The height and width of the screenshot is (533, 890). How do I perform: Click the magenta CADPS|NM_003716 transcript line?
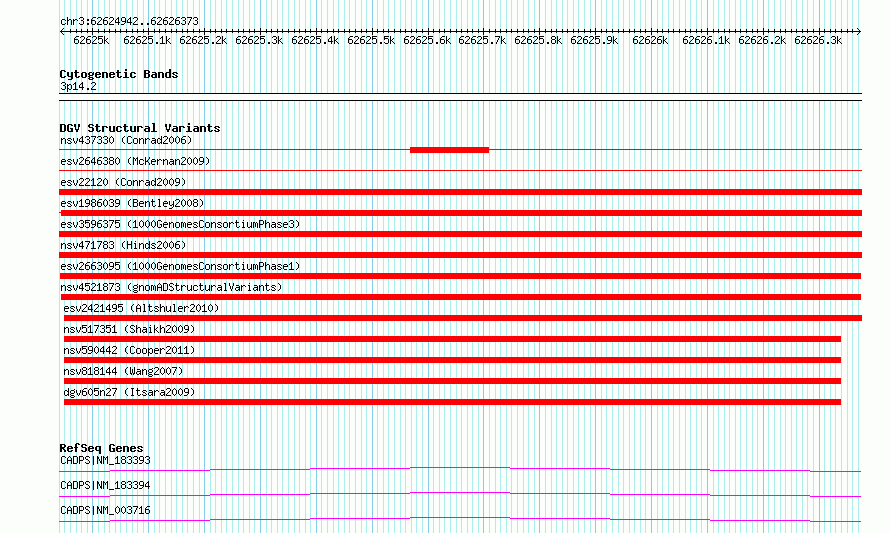coord(460,519)
